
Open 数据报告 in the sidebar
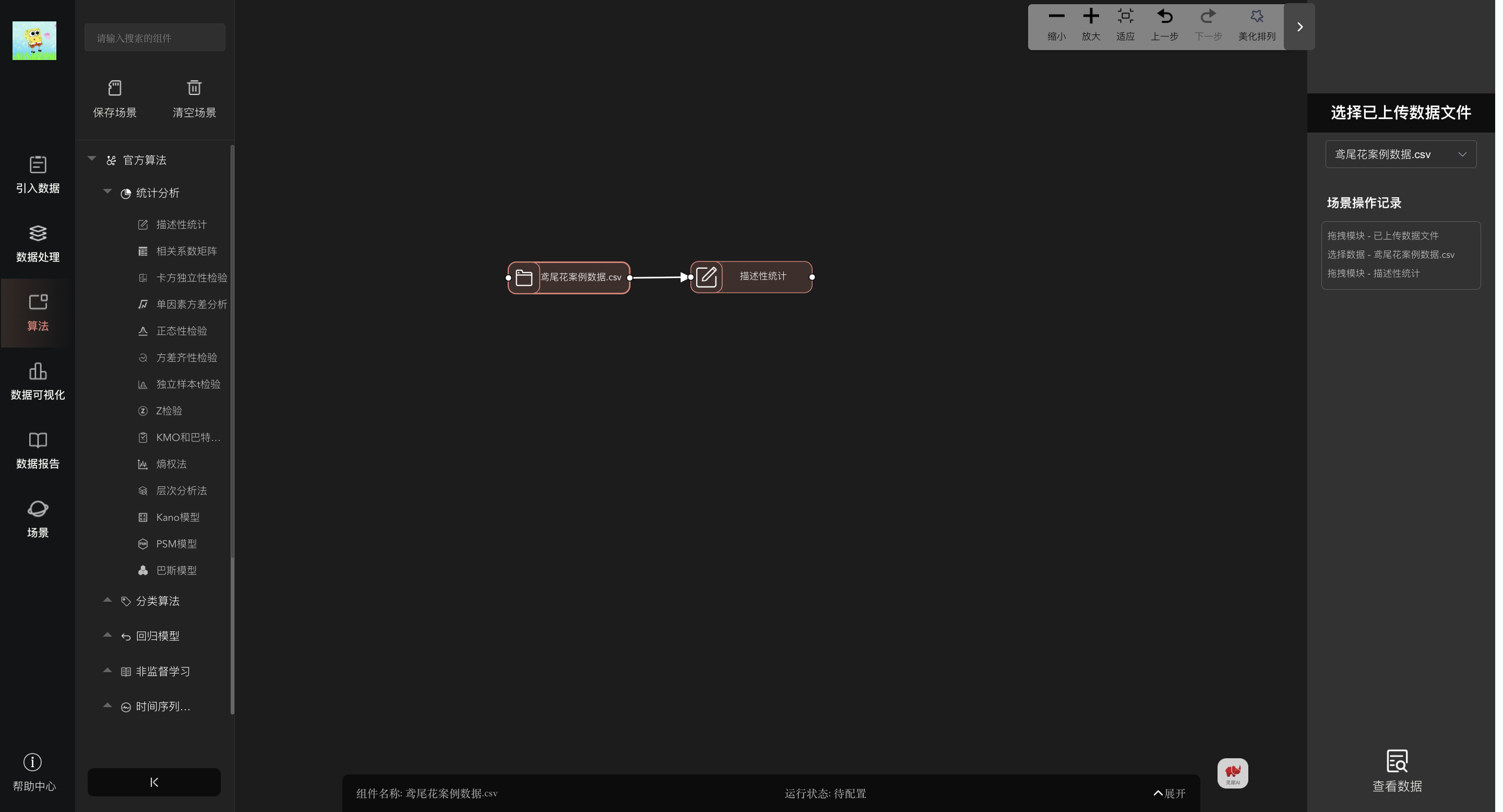click(38, 450)
